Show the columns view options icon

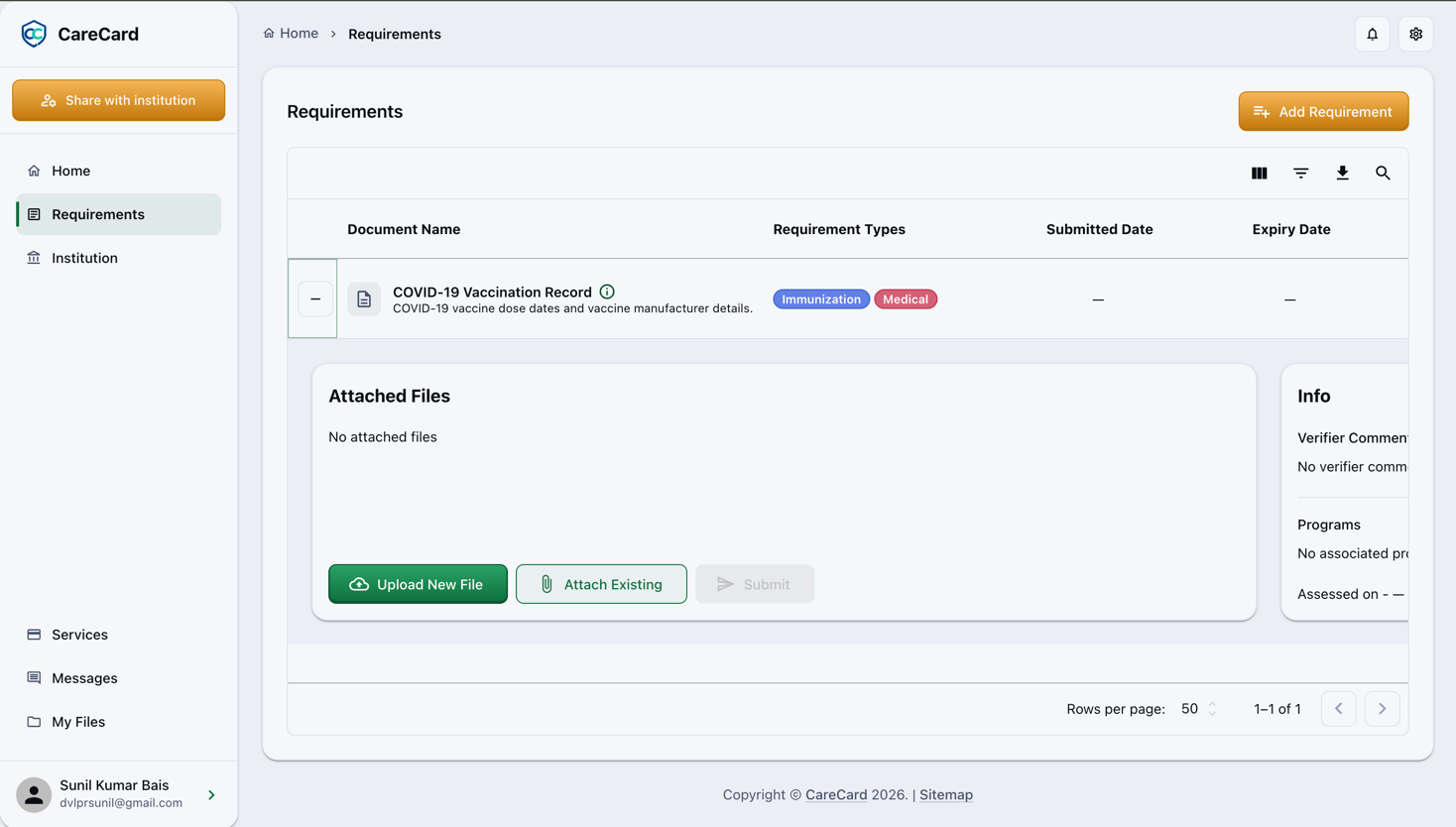click(x=1260, y=174)
